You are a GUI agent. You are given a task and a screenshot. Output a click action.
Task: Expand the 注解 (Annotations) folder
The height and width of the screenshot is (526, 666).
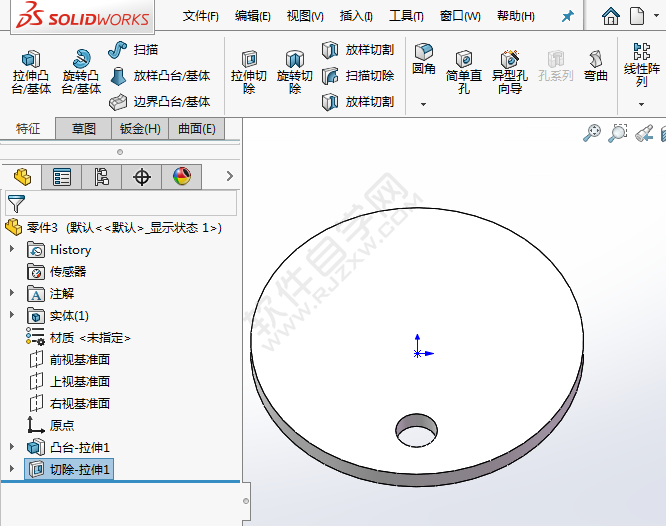pyautogui.click(x=12, y=293)
